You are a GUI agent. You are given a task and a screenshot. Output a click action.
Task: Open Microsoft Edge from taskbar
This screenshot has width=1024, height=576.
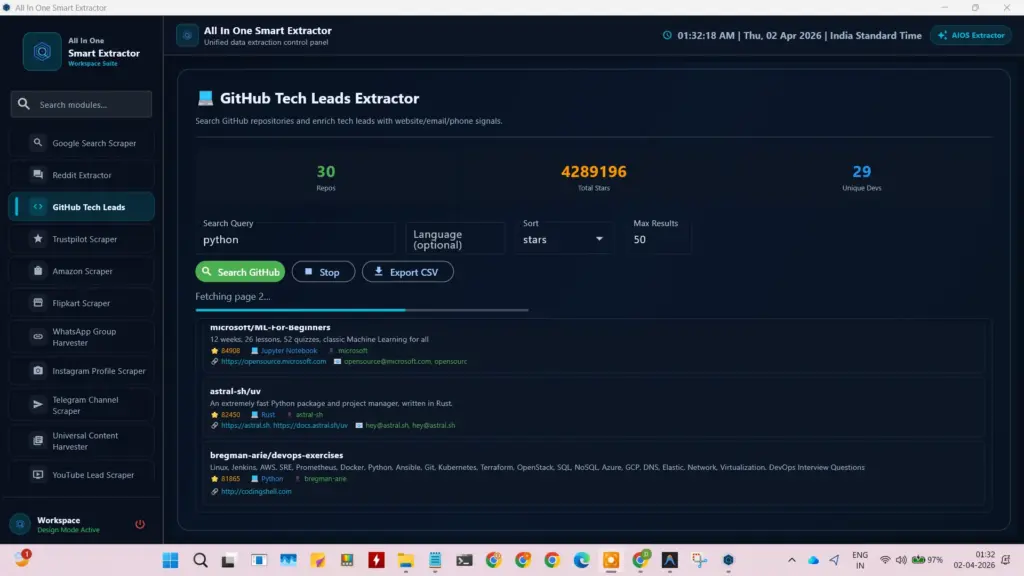581,560
